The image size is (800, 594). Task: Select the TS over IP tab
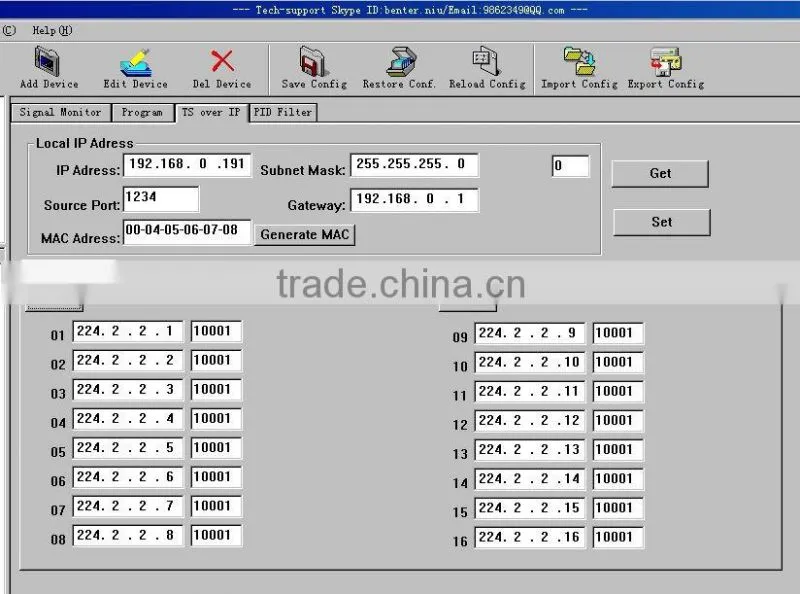click(x=211, y=112)
